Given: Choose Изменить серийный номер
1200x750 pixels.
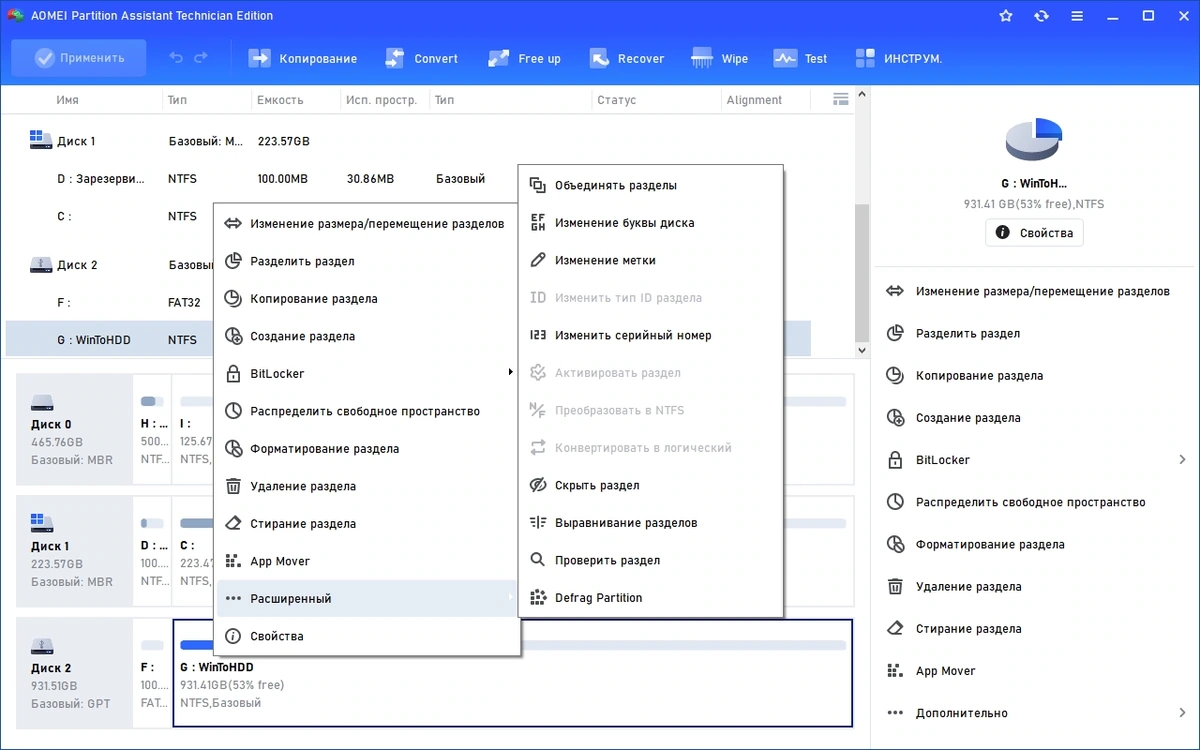Looking at the screenshot, I should coord(650,335).
